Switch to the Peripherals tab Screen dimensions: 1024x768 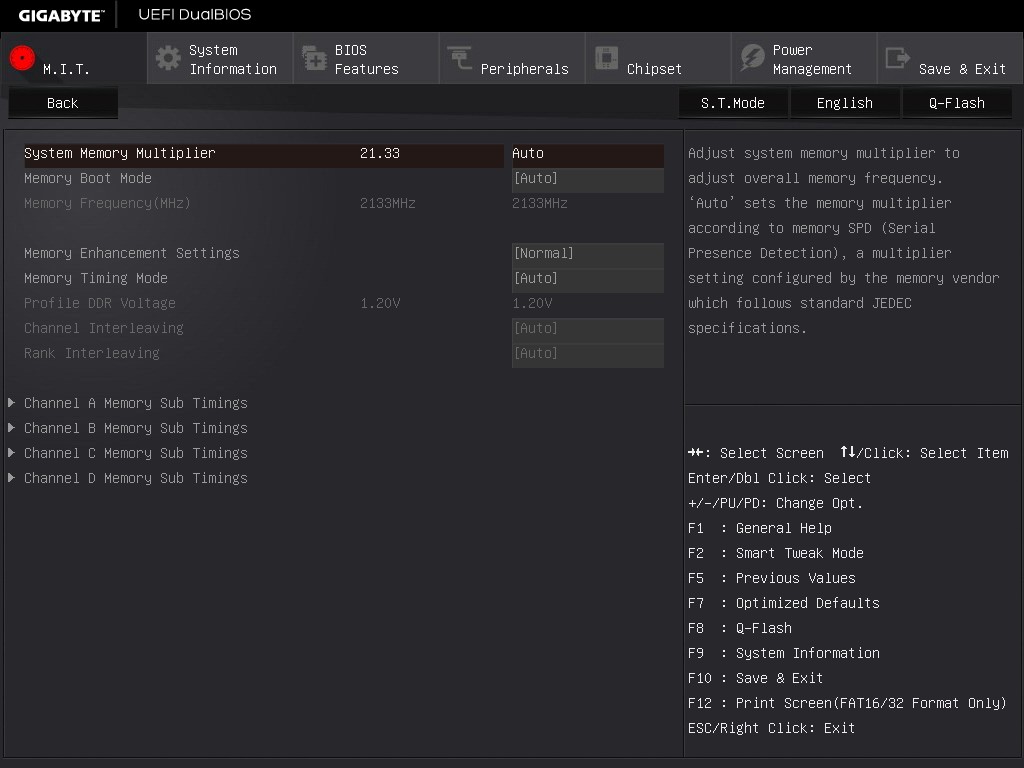[x=512, y=59]
